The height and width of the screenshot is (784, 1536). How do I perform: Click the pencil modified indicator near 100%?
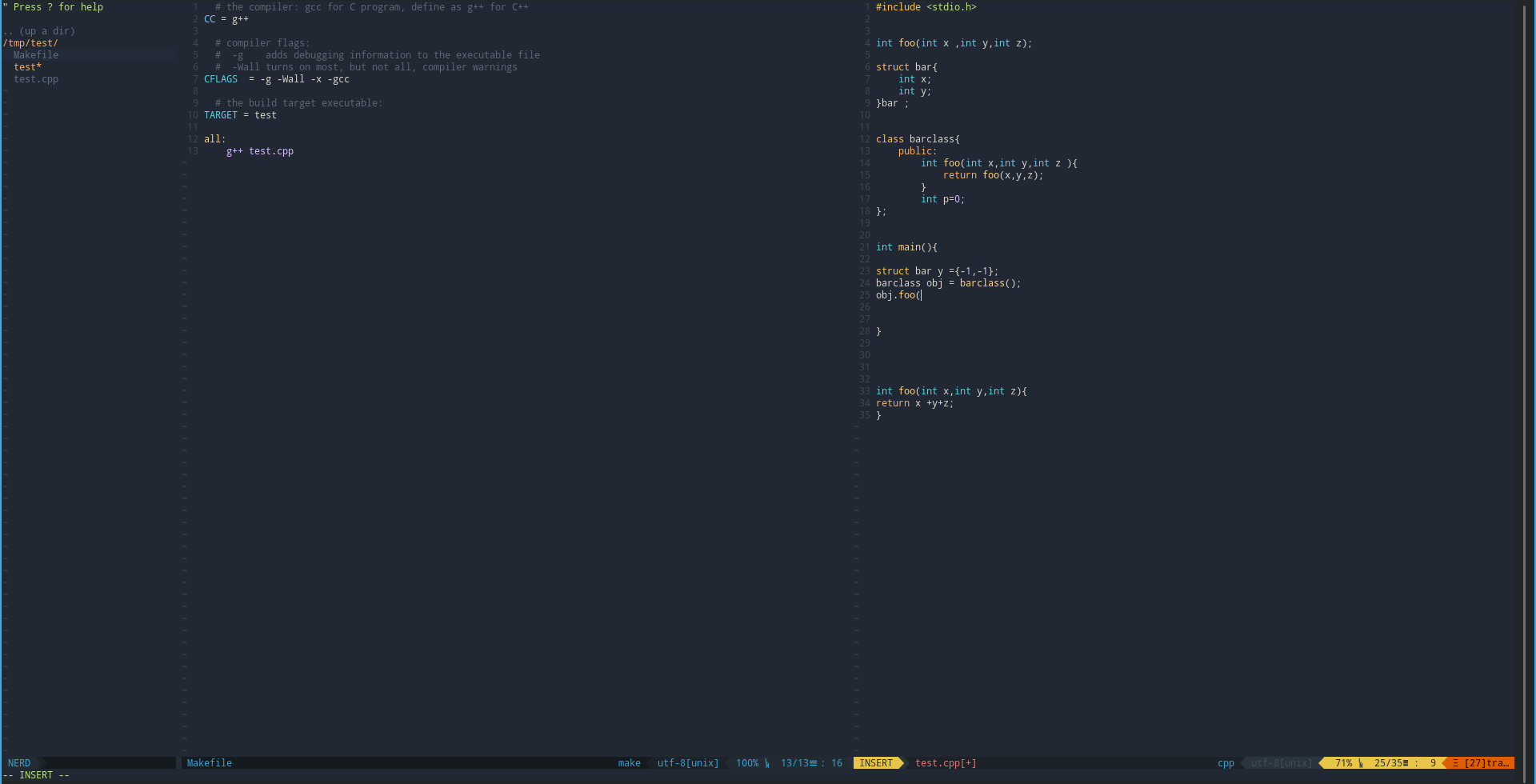766,762
